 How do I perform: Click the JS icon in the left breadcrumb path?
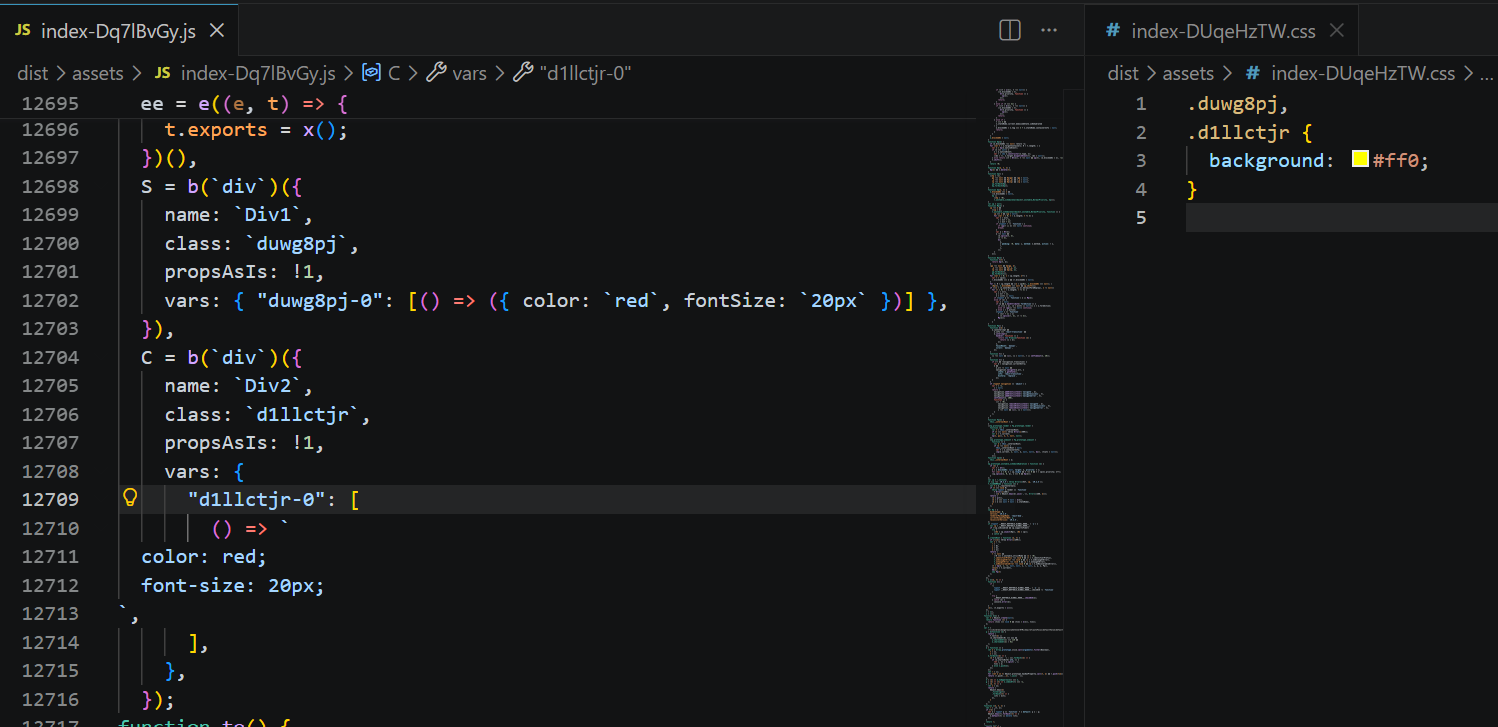coord(162,73)
